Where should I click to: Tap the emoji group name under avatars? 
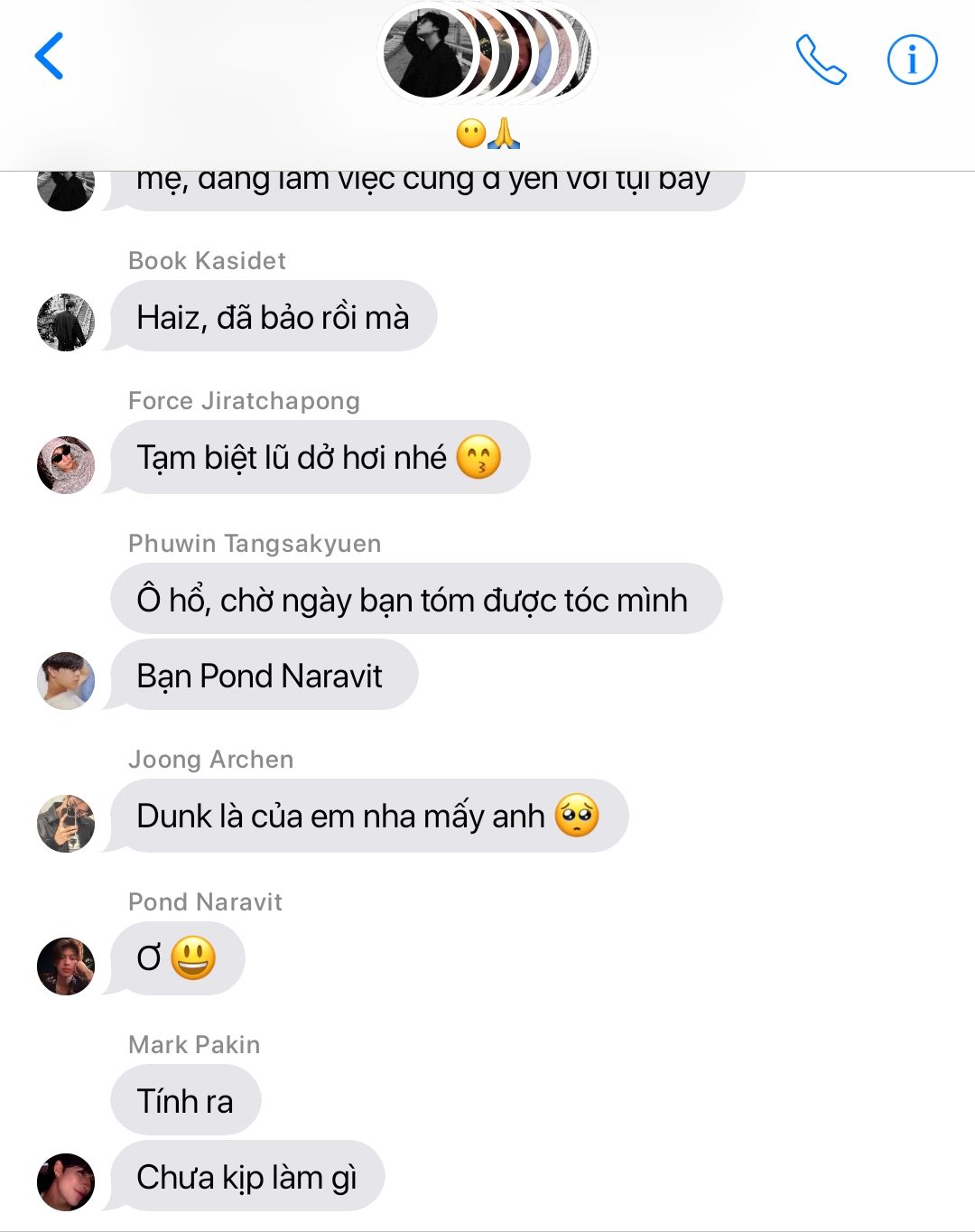487,135
